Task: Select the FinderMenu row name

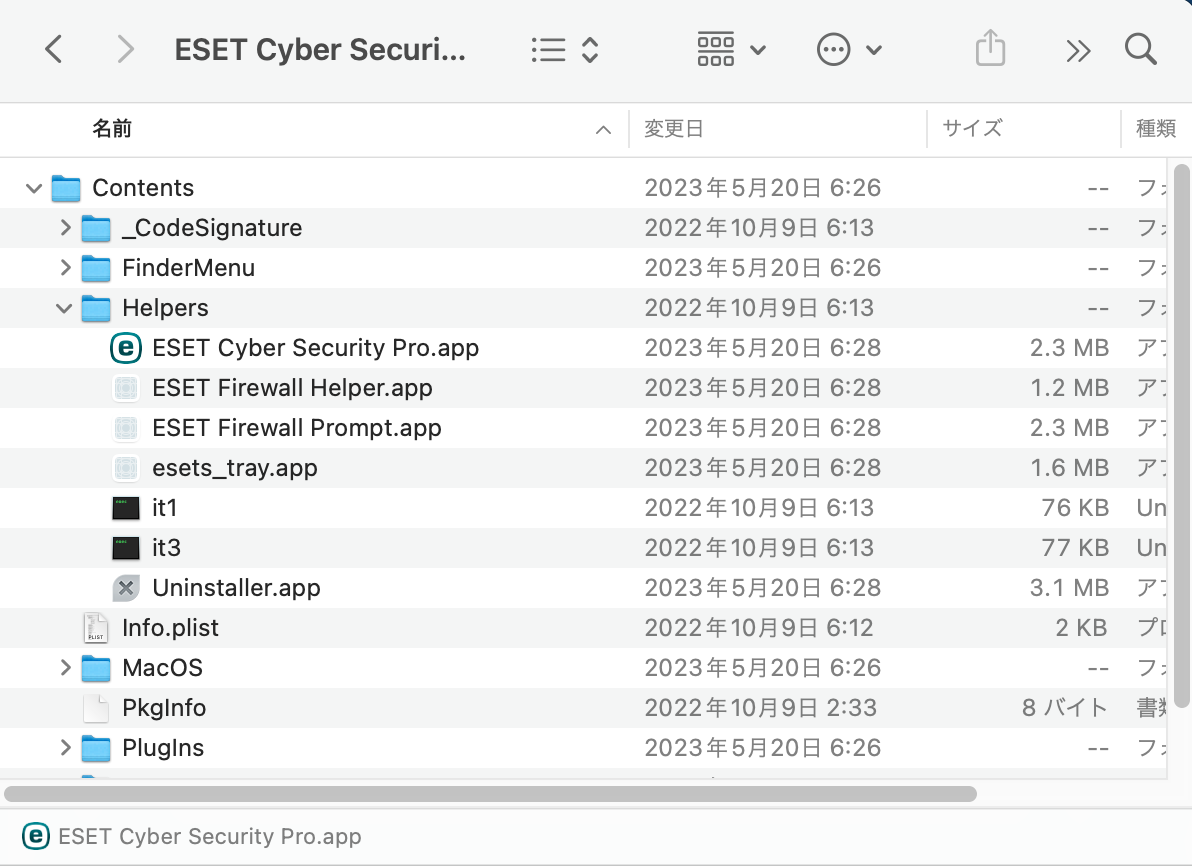Action: [x=189, y=268]
